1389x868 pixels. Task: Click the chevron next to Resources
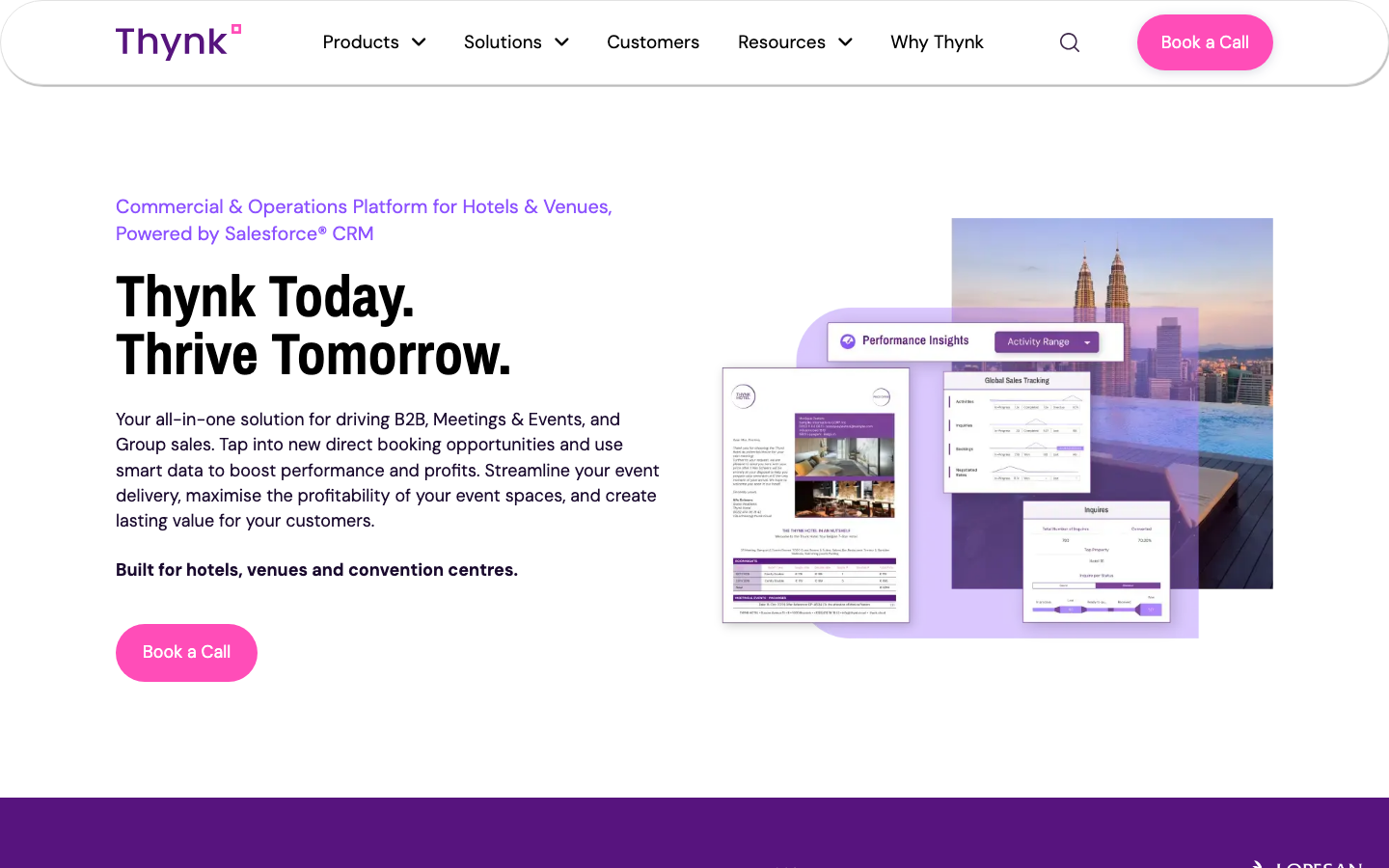pyautogui.click(x=845, y=42)
